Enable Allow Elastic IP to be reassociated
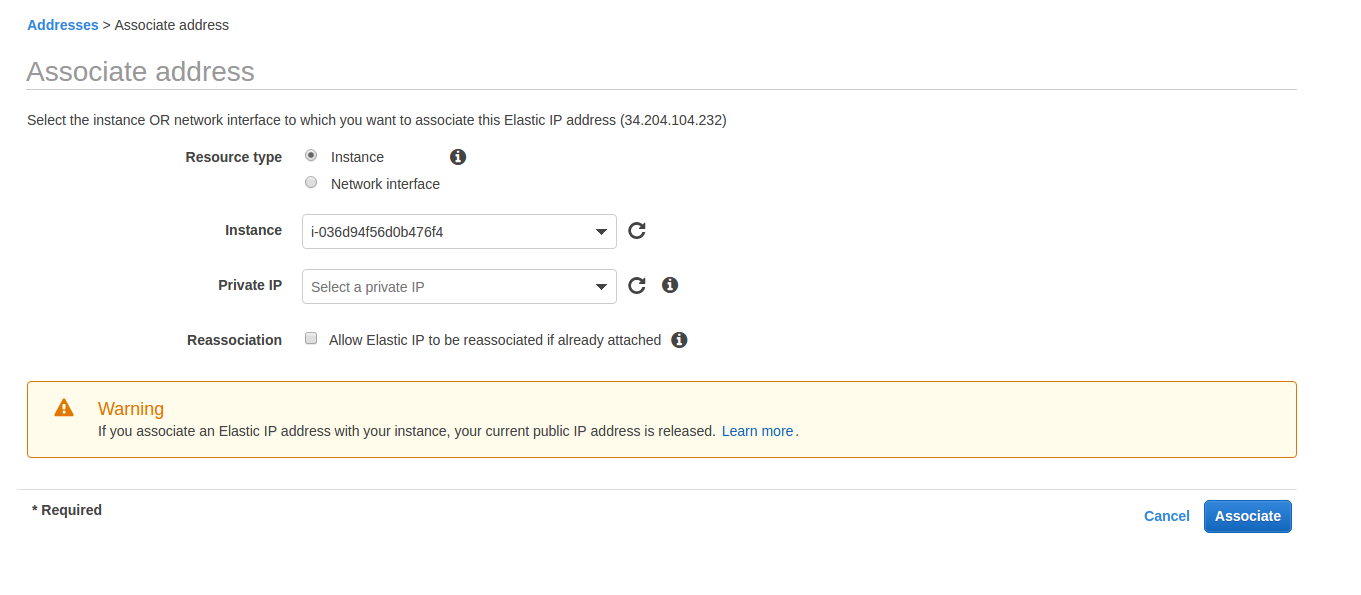 311,339
